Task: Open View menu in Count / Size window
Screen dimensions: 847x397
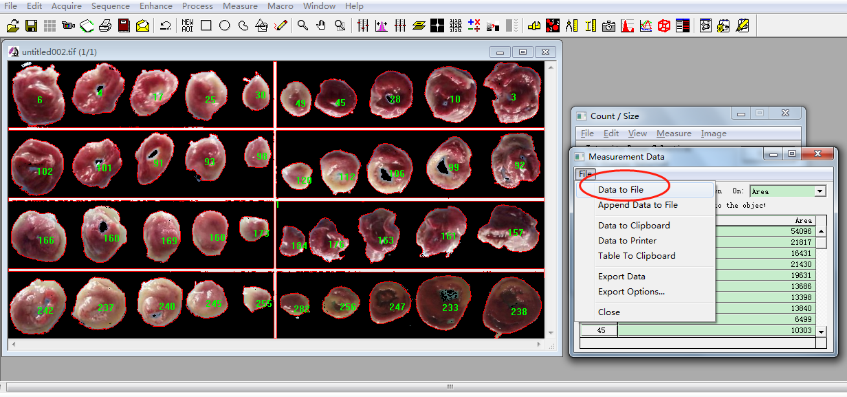Action: [x=637, y=133]
